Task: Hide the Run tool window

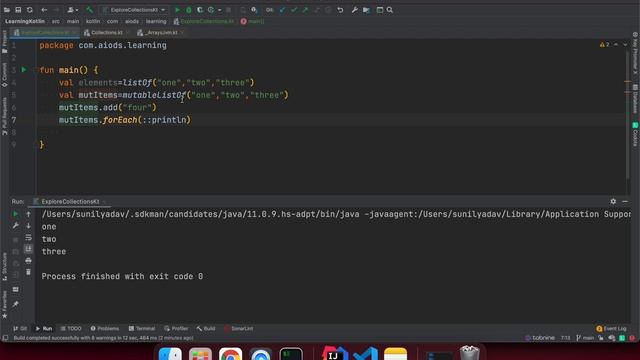Action: point(625,201)
